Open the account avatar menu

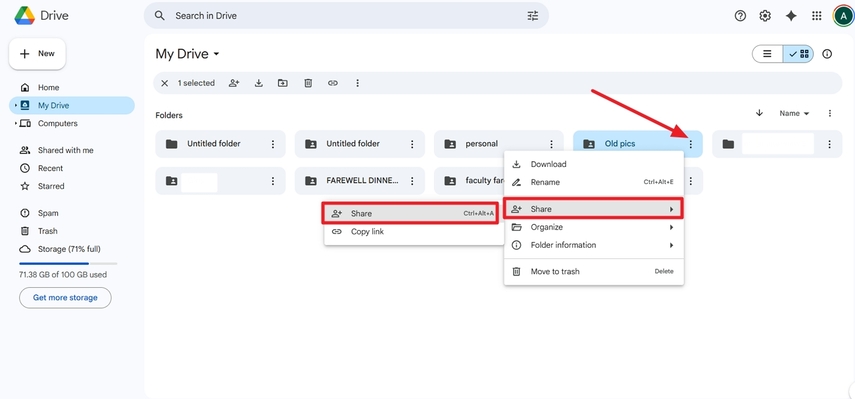click(844, 16)
